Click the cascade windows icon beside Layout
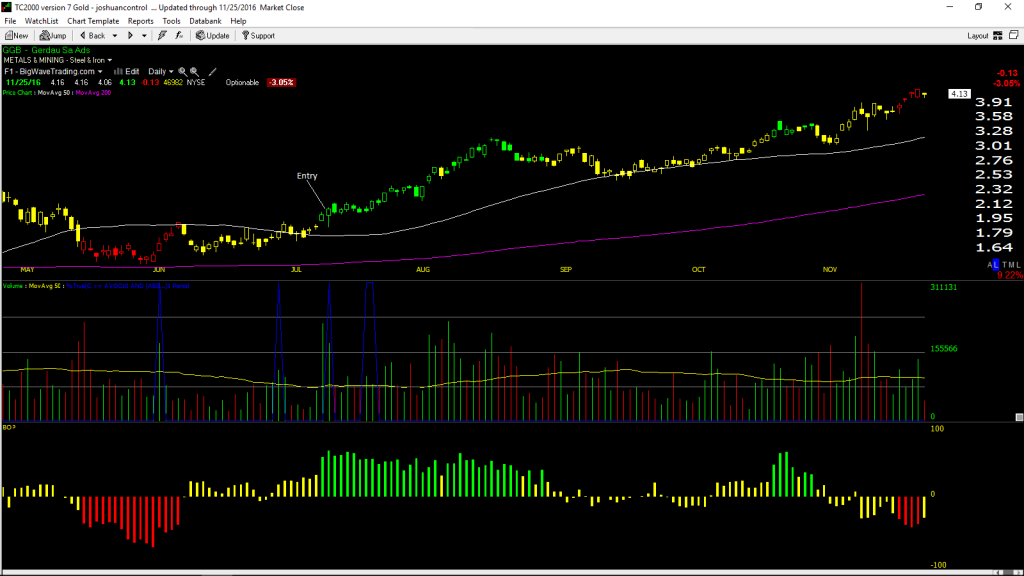 point(1014,35)
